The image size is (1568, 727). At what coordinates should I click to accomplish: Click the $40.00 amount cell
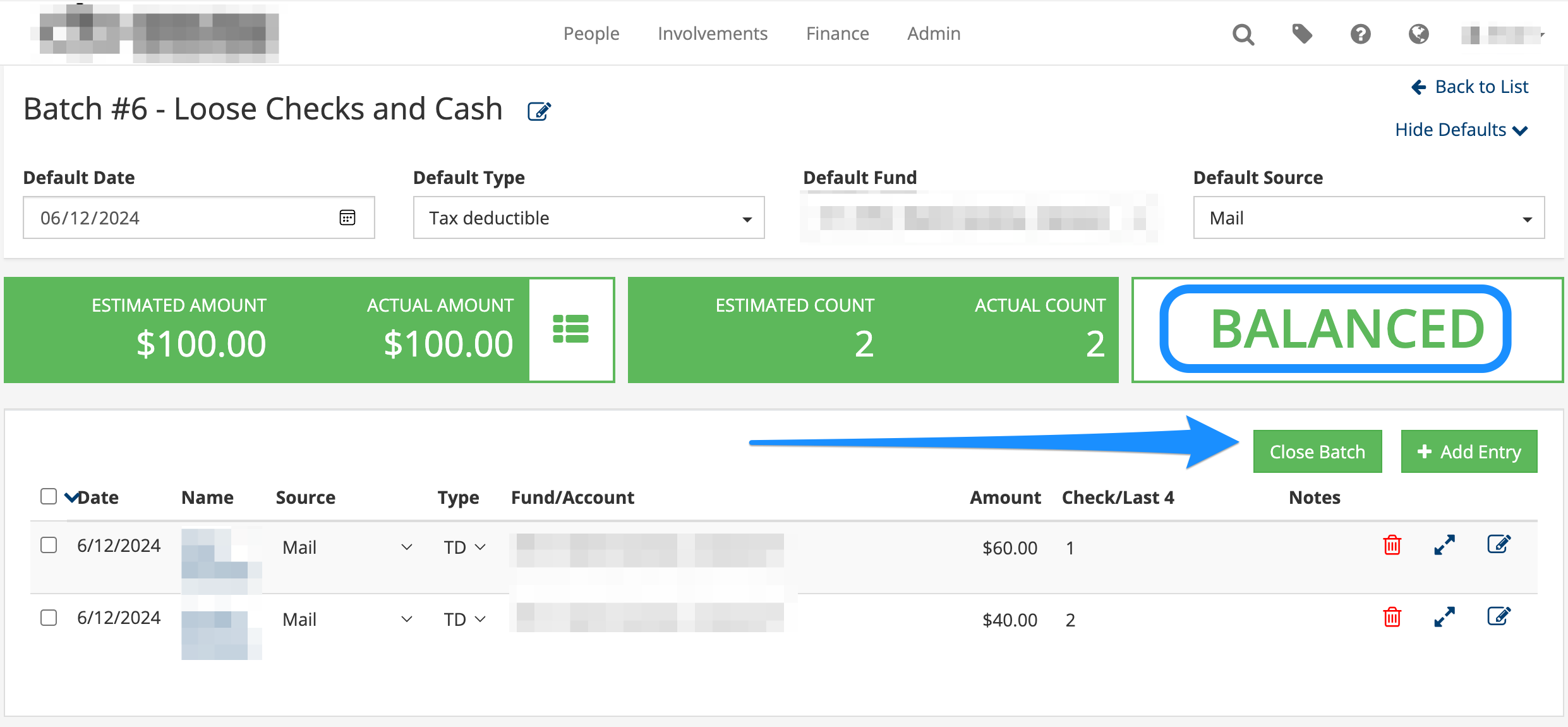coord(1010,620)
